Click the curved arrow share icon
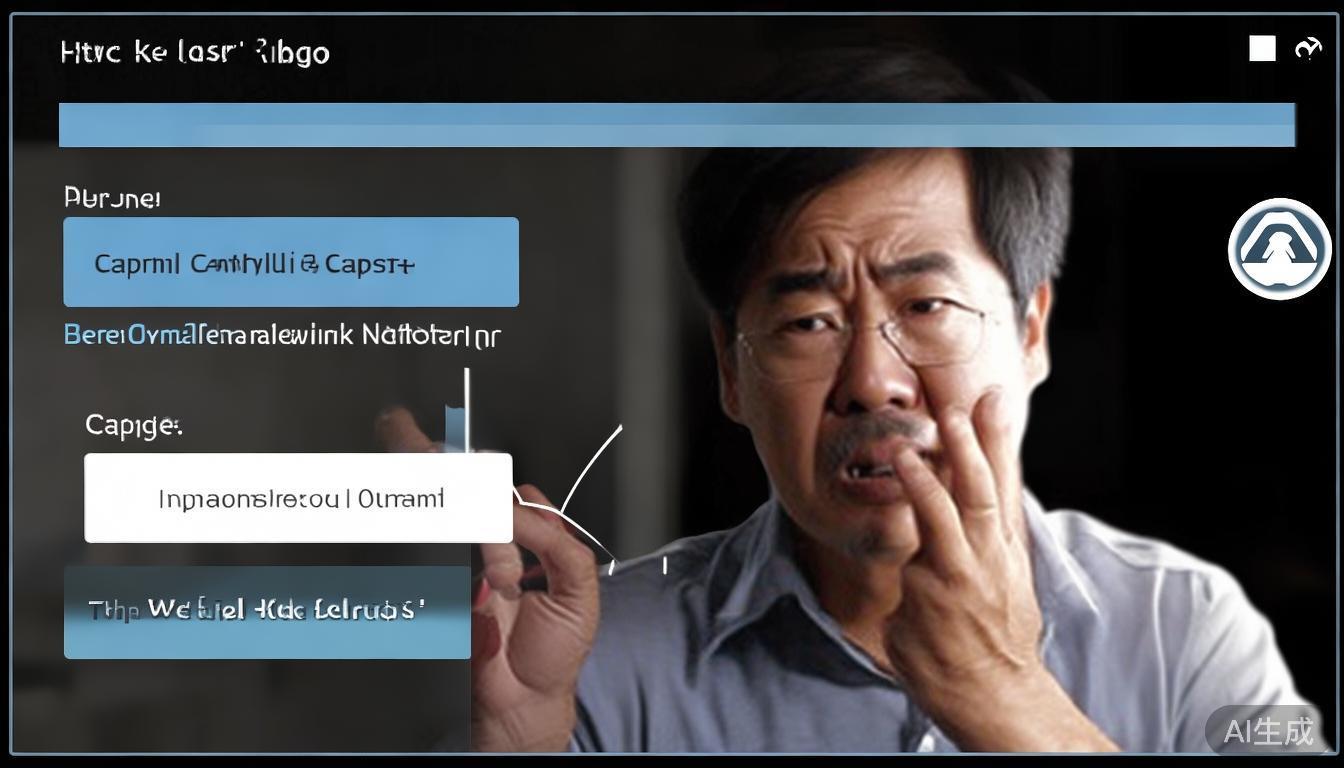Viewport: 1344px width, 768px height. [x=1307, y=49]
